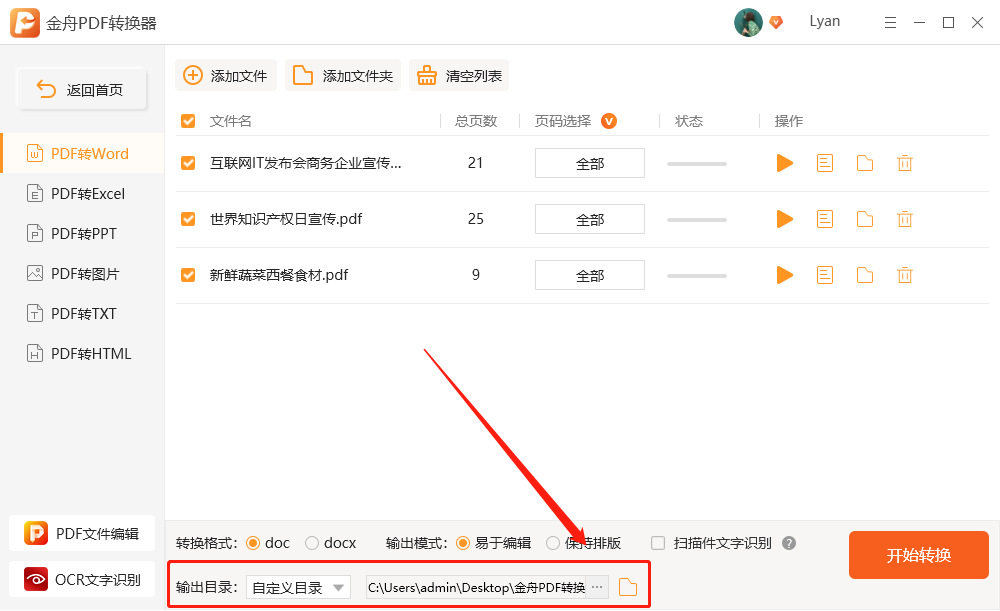
Task: Uncheck 互联网IT发布会 file checkbox
Action: 188,163
